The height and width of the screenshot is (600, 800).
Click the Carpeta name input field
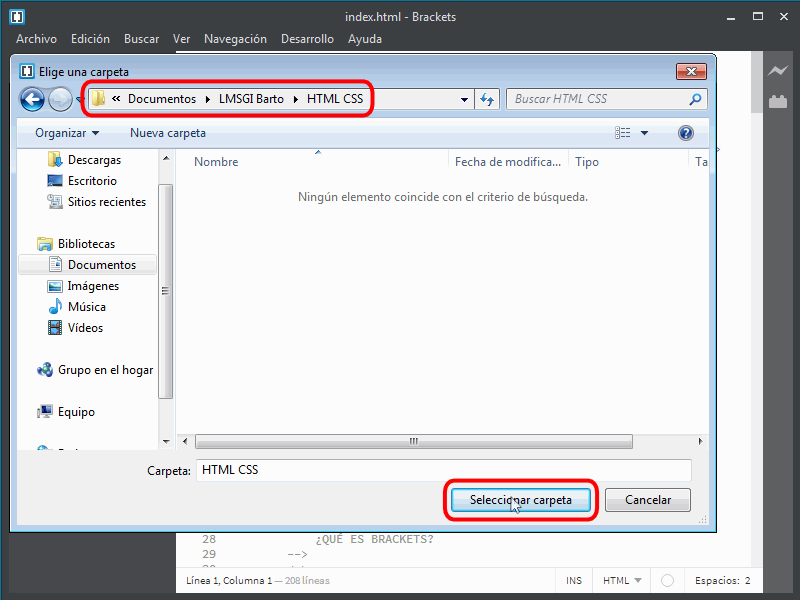(x=444, y=470)
